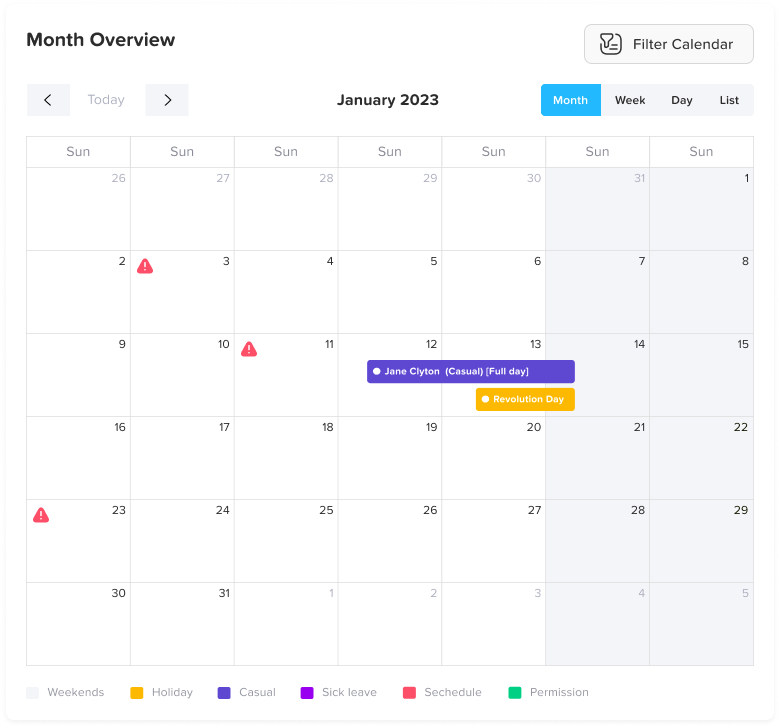Click the purple Sick leave legend swatch
The height and width of the screenshot is (728, 780).
tap(307, 692)
